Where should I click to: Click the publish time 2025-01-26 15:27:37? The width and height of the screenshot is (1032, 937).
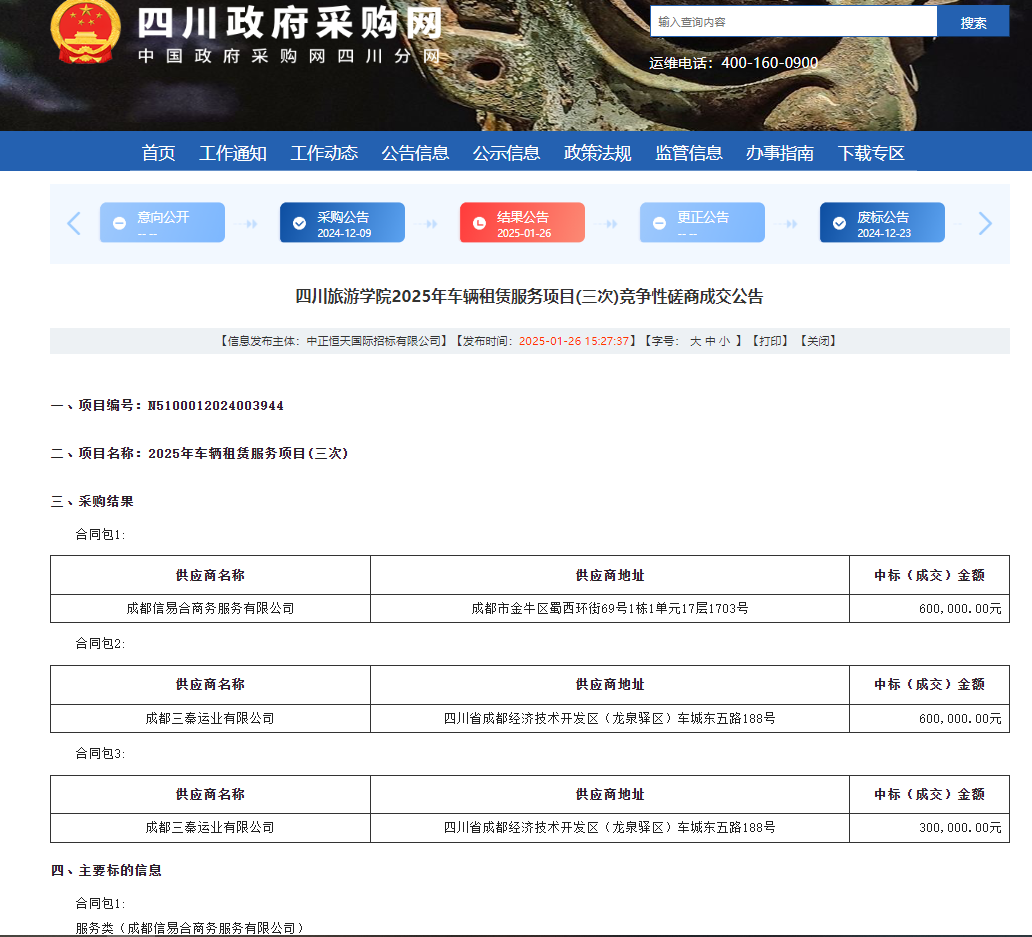[574, 341]
